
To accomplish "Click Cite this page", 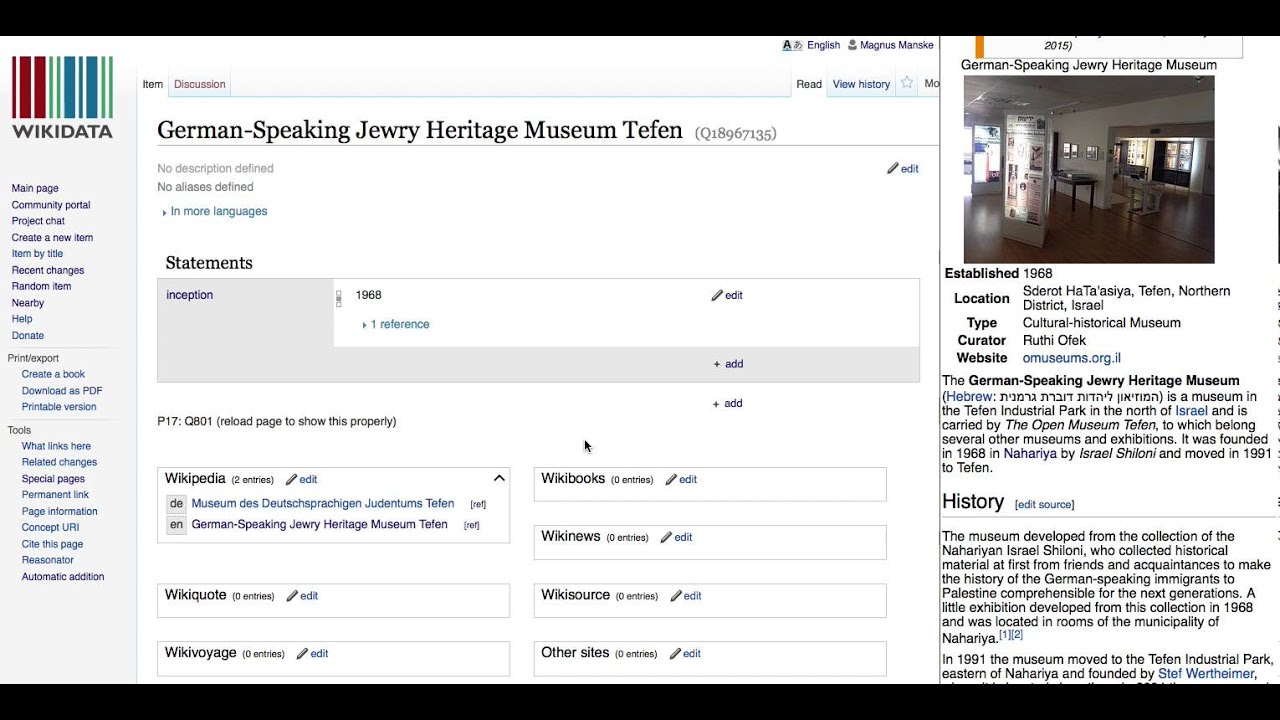I will [52, 544].
